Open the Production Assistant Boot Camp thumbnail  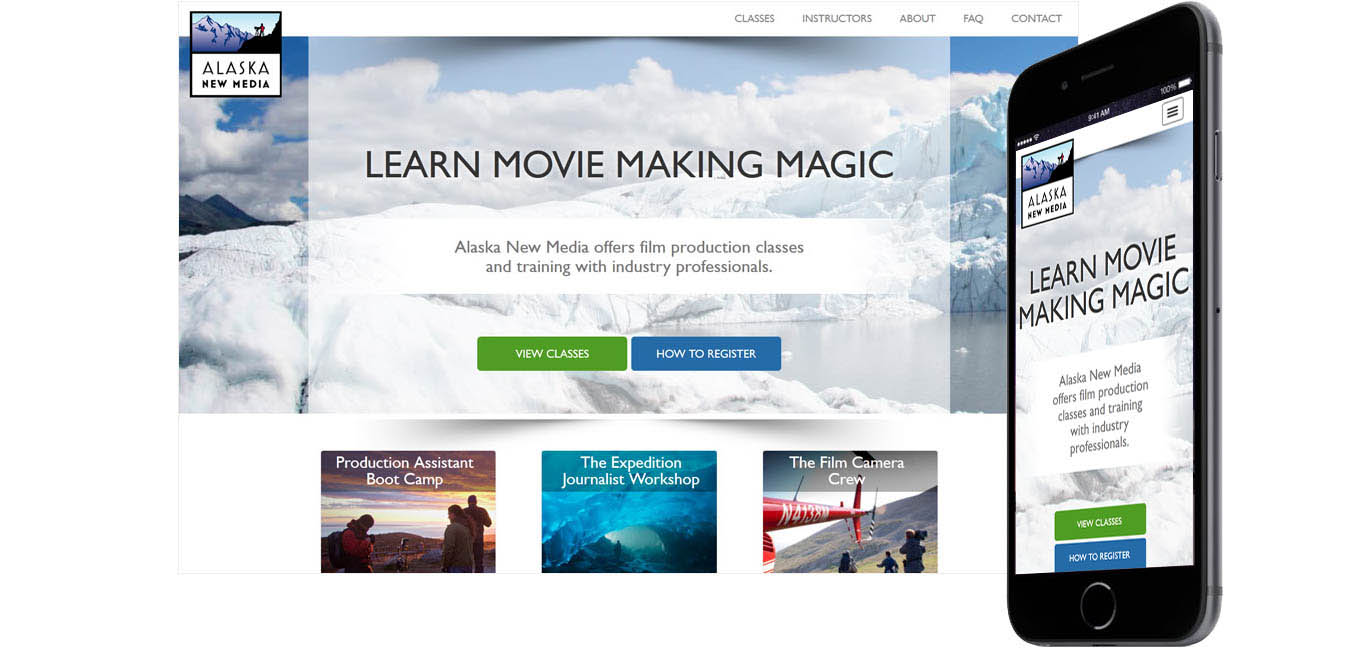pyautogui.click(x=407, y=512)
